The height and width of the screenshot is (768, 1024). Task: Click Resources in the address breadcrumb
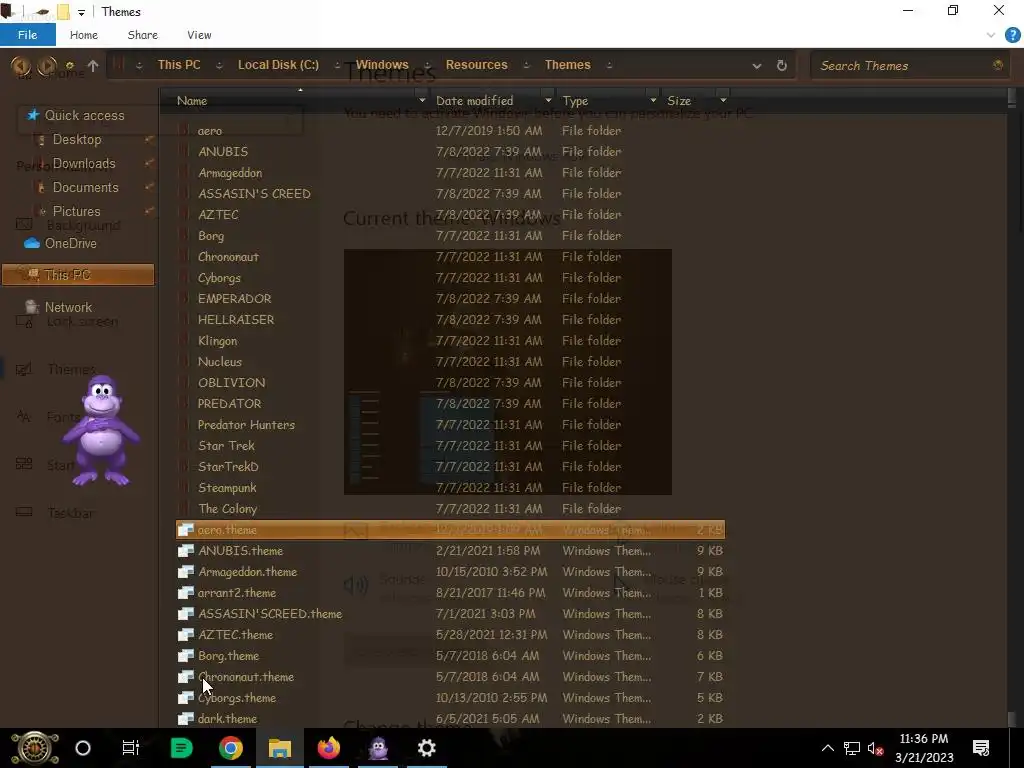click(477, 65)
